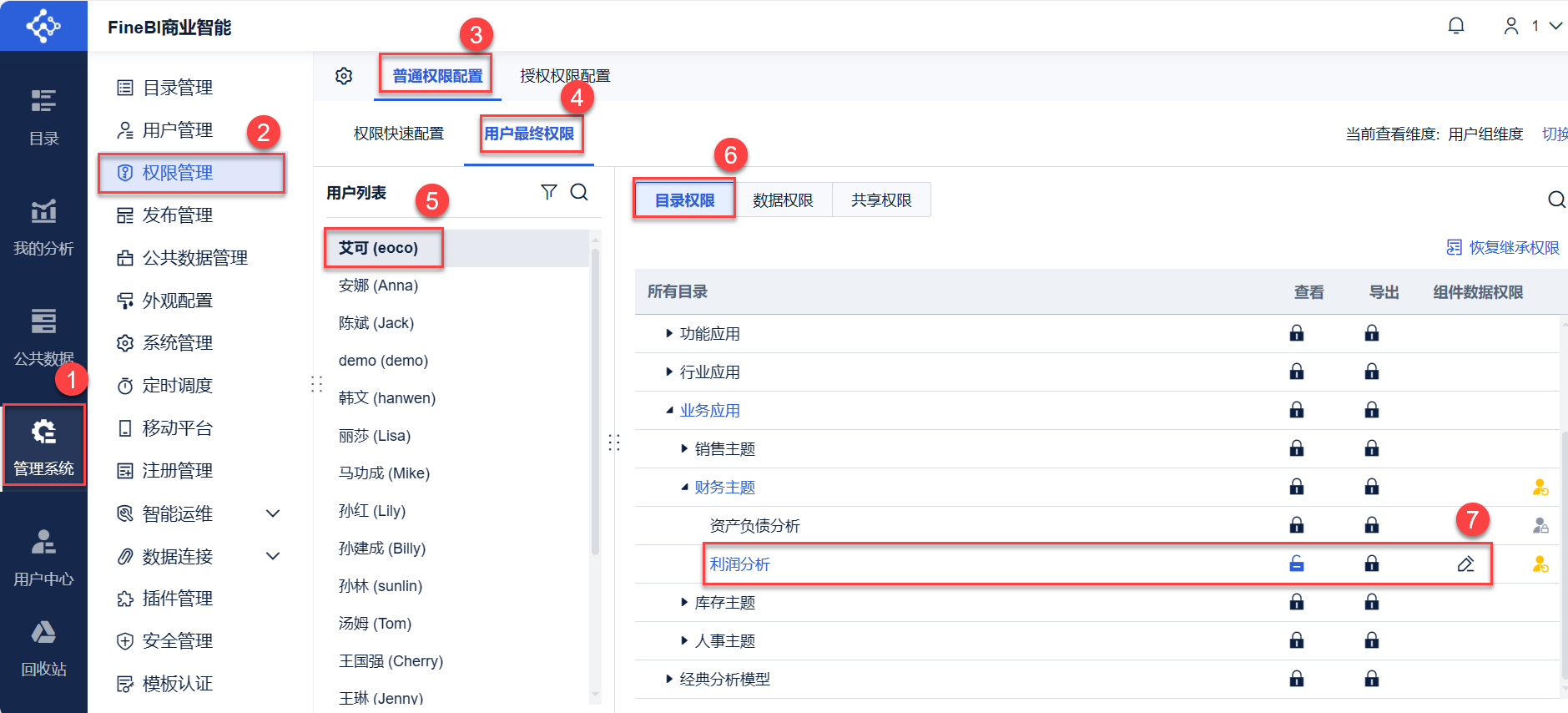Select user 安娜 (Anna)
This screenshot has height=713, width=1568.
[457, 286]
